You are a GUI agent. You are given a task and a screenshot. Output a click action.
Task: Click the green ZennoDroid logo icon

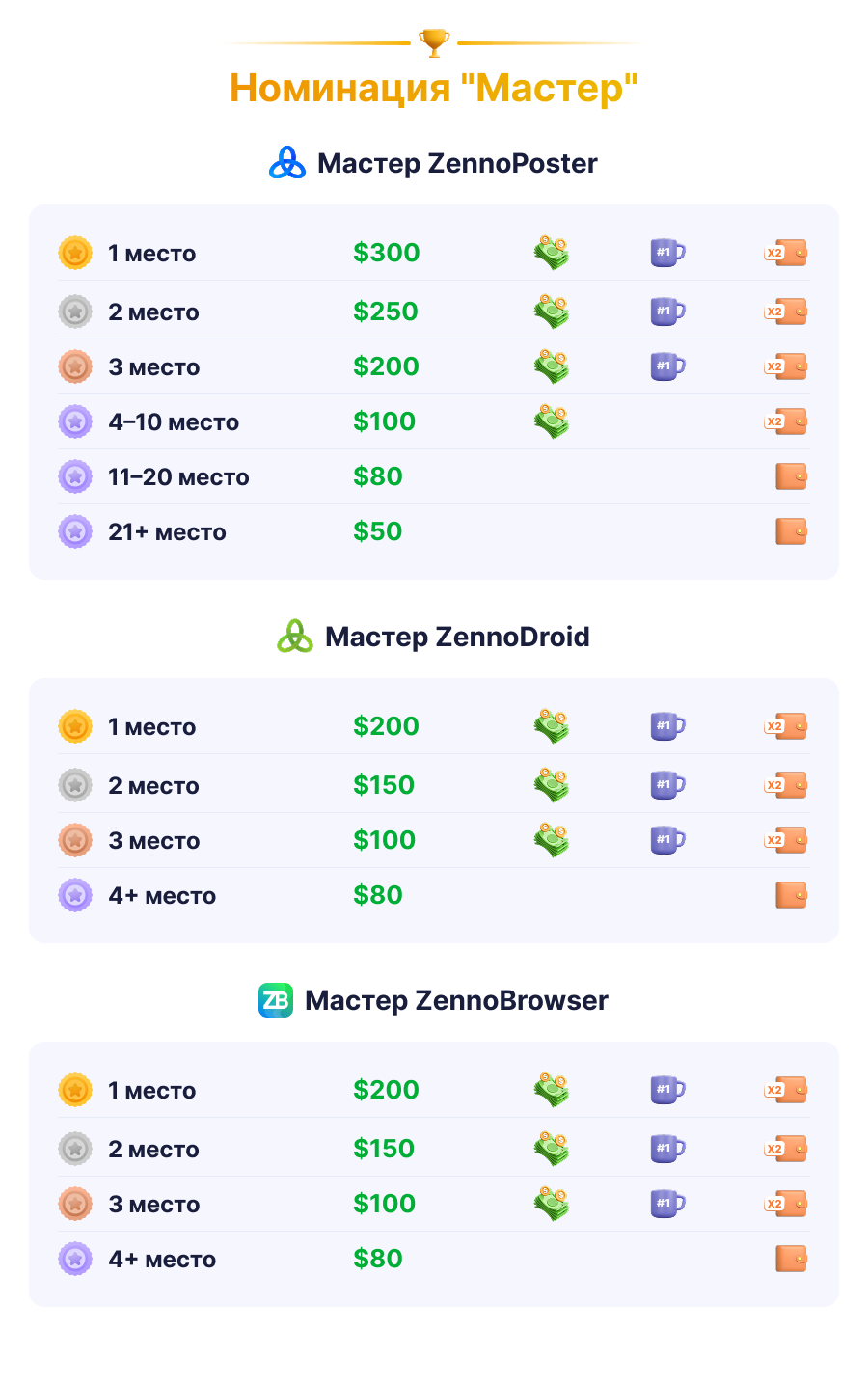click(295, 637)
